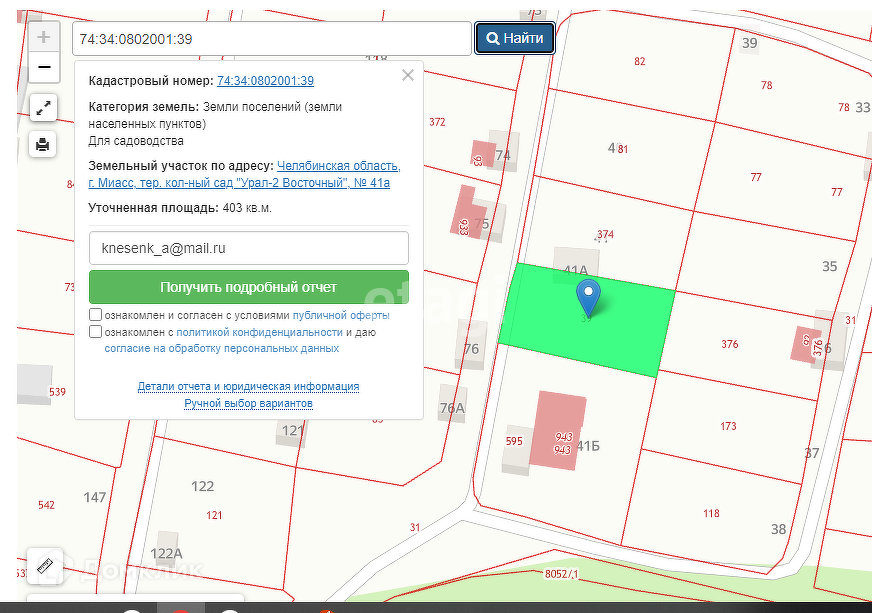
Task: Open политикой конфиденциальности link
Action: (x=259, y=332)
